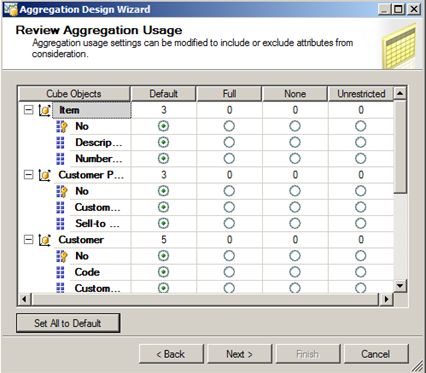Viewport: 426px width, 373px height.
Task: Set Item No attribute to Unrestricted
Action: 361,126
